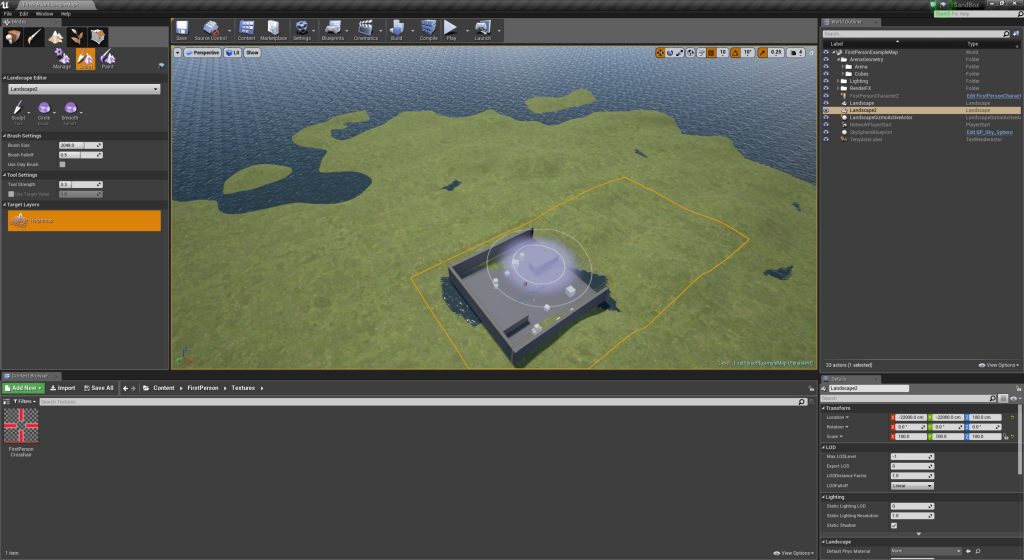Open Landscape Manage mode
This screenshot has width=1024, height=560.
click(62, 59)
